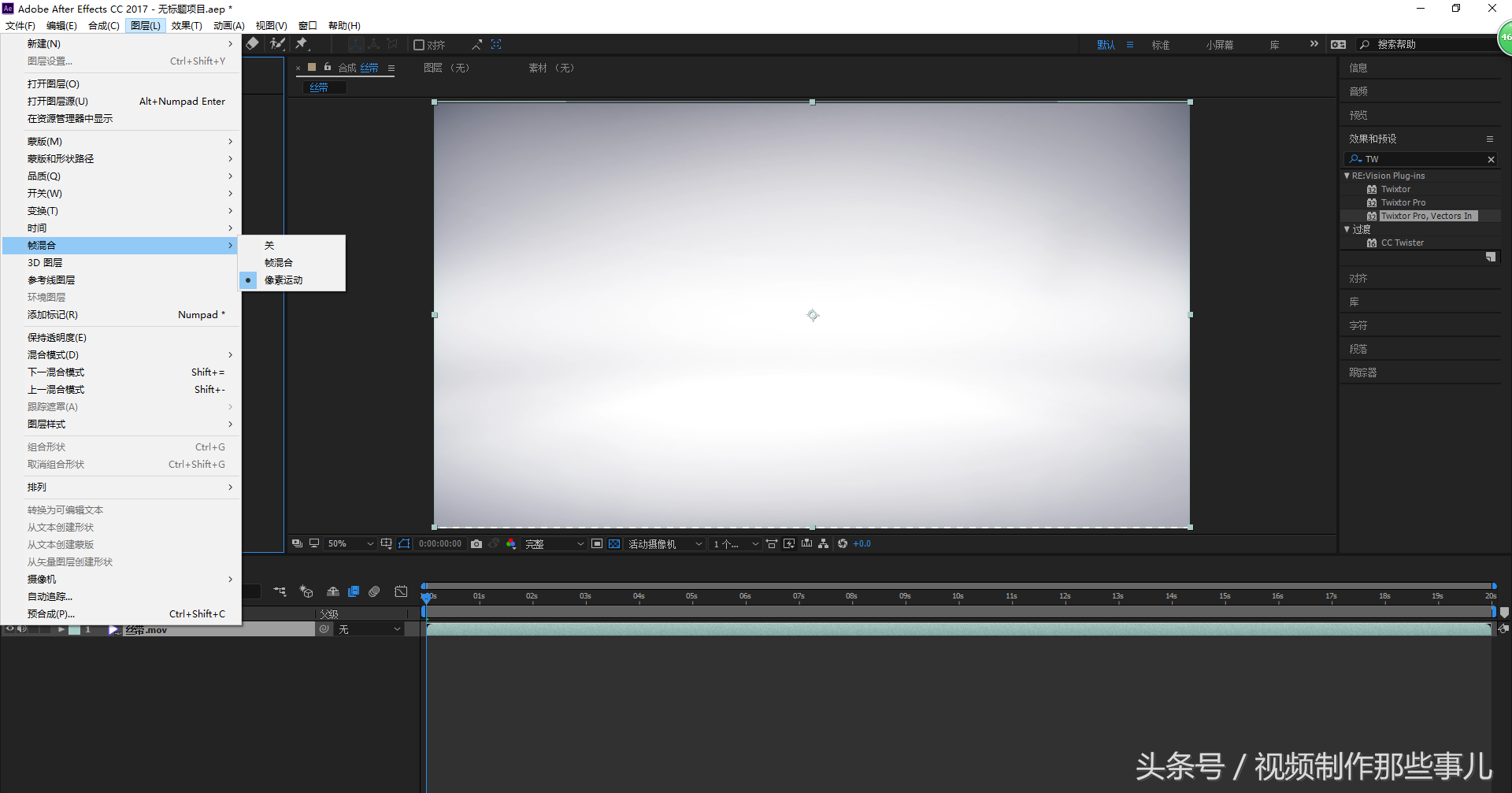The image size is (1512, 793).
Task: Select the Puppet Pin tool
Action: 302,44
